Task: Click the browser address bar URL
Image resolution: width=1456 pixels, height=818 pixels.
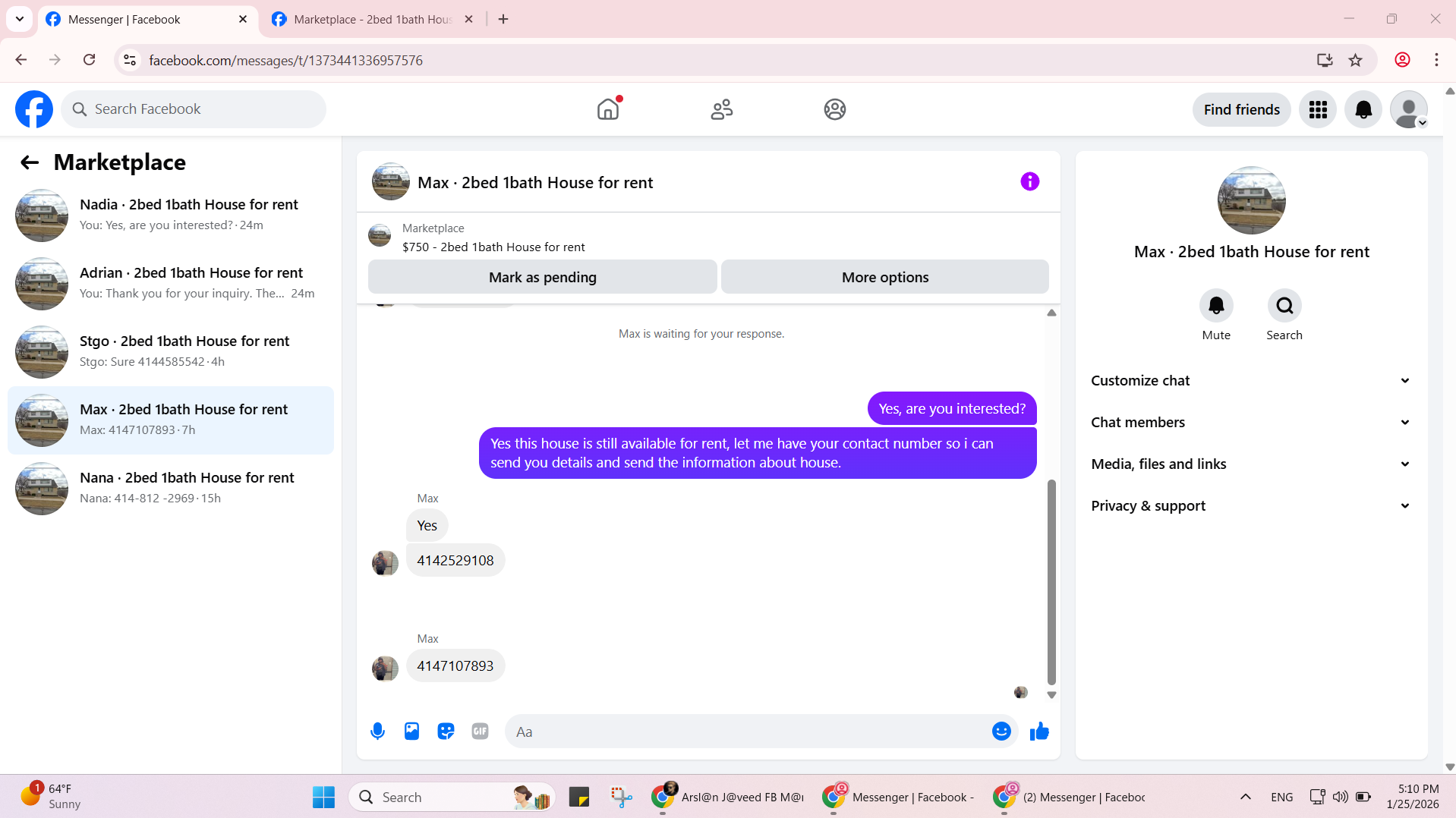Action: pyautogui.click(x=285, y=60)
